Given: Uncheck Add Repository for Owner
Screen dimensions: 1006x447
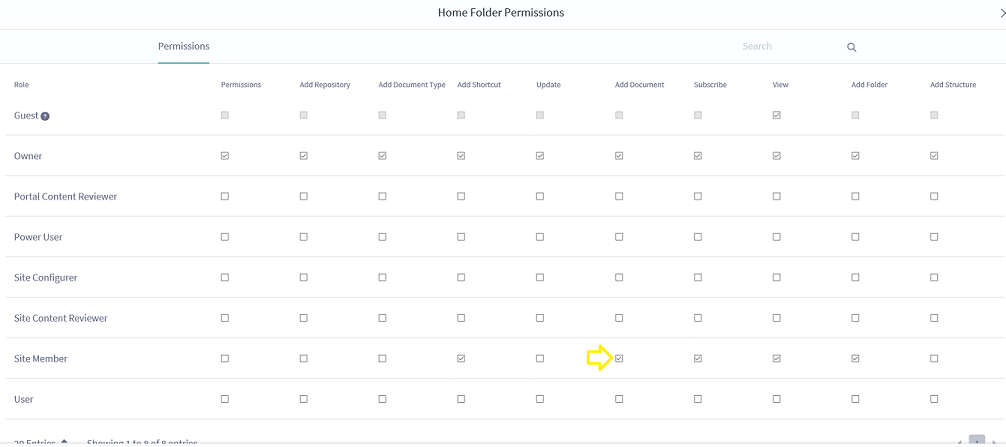Looking at the screenshot, I should (x=303, y=156).
